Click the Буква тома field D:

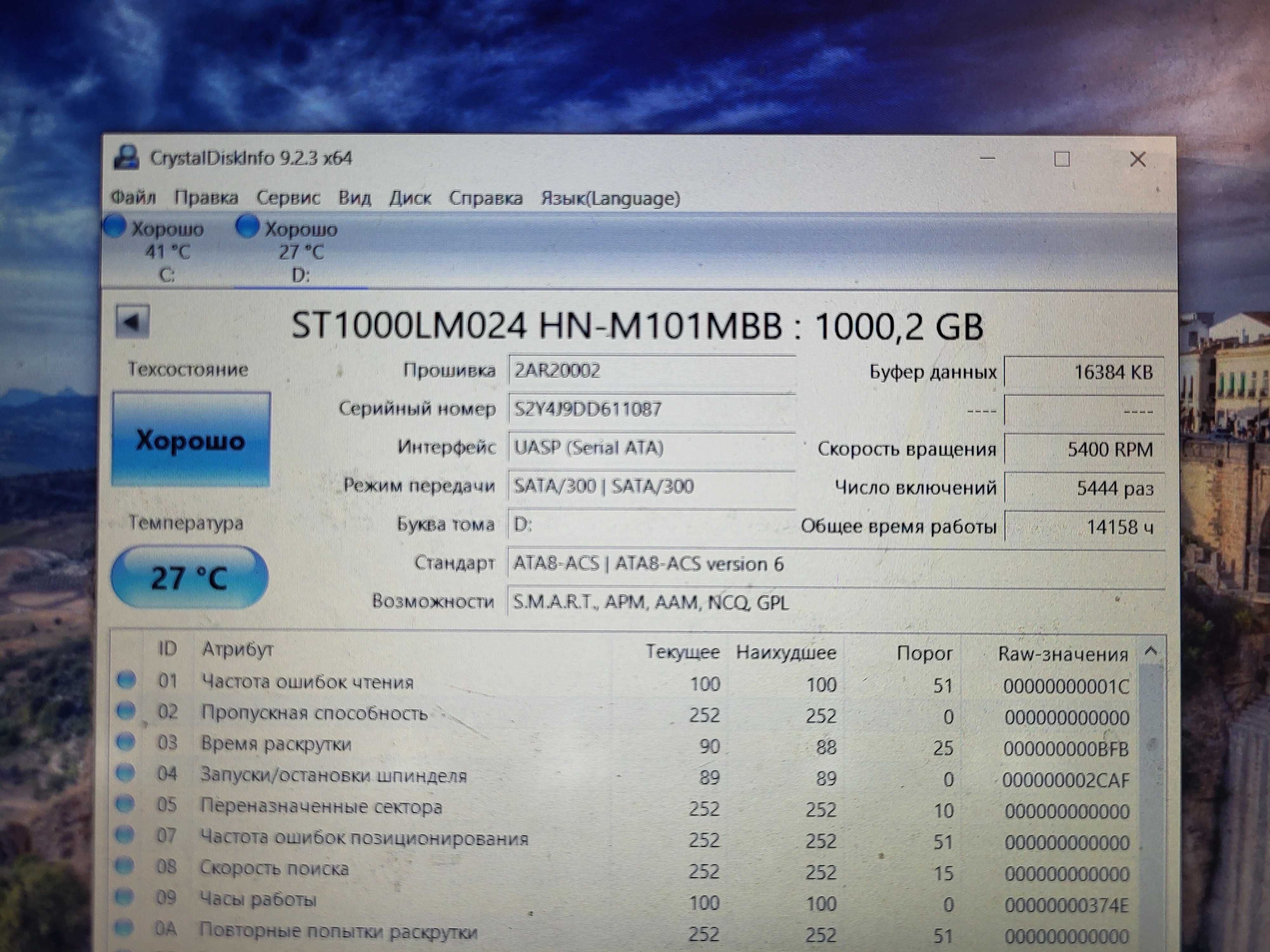[x=652, y=525]
